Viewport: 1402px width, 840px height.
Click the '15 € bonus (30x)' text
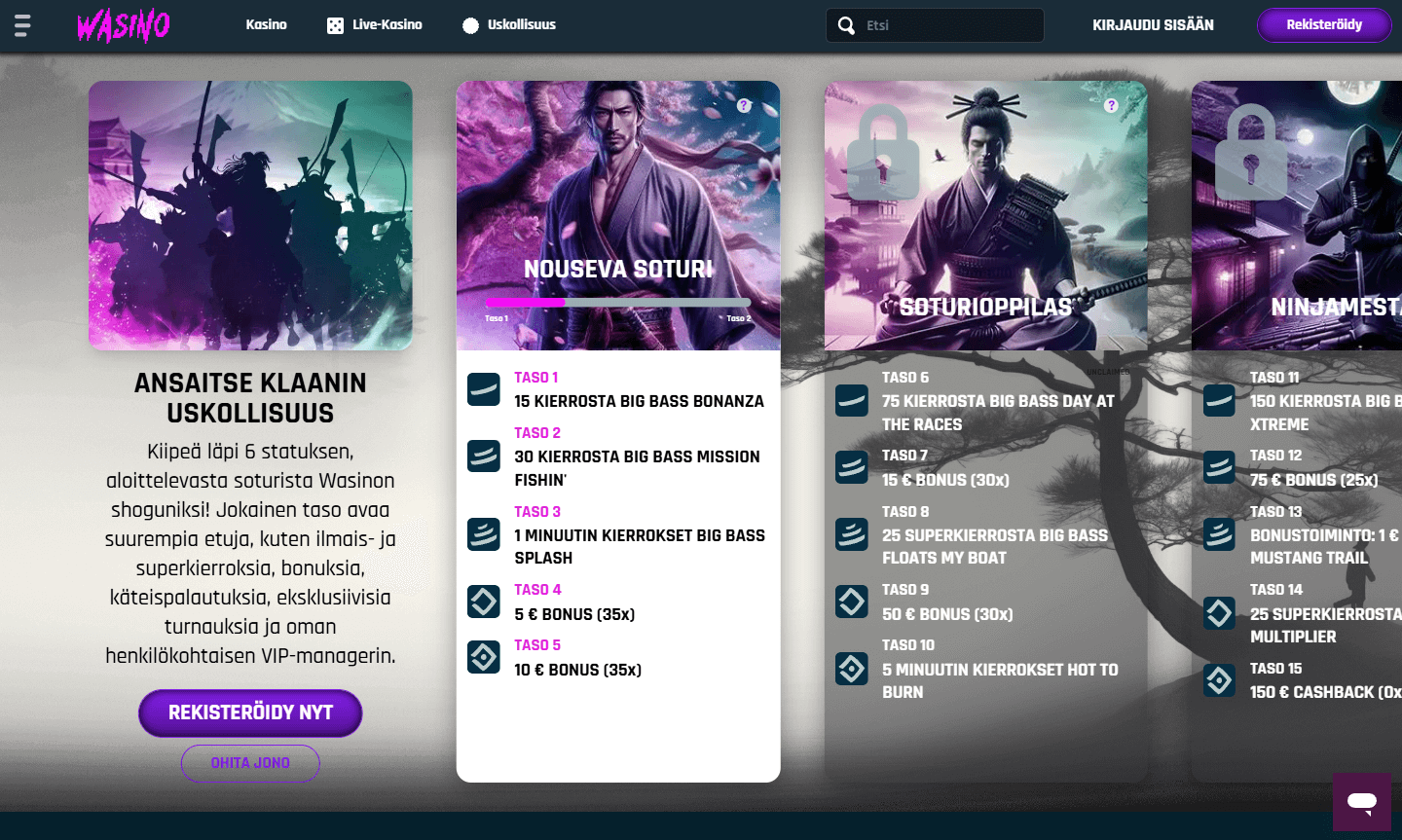click(945, 480)
